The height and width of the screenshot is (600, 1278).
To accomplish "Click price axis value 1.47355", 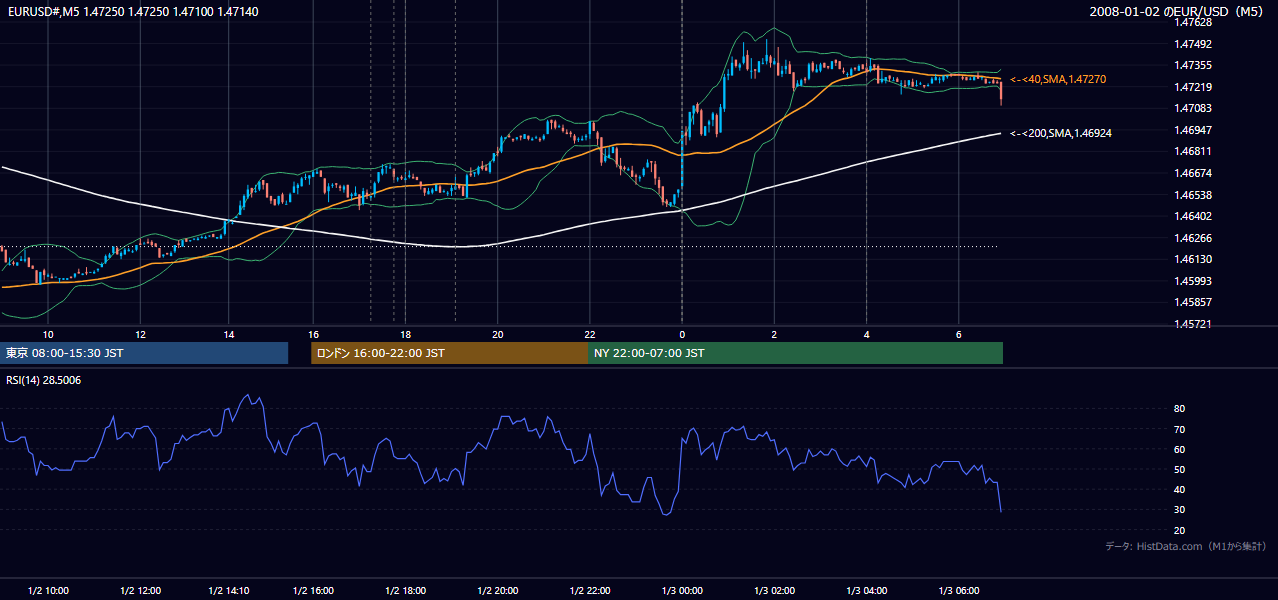I will 1192,65.
